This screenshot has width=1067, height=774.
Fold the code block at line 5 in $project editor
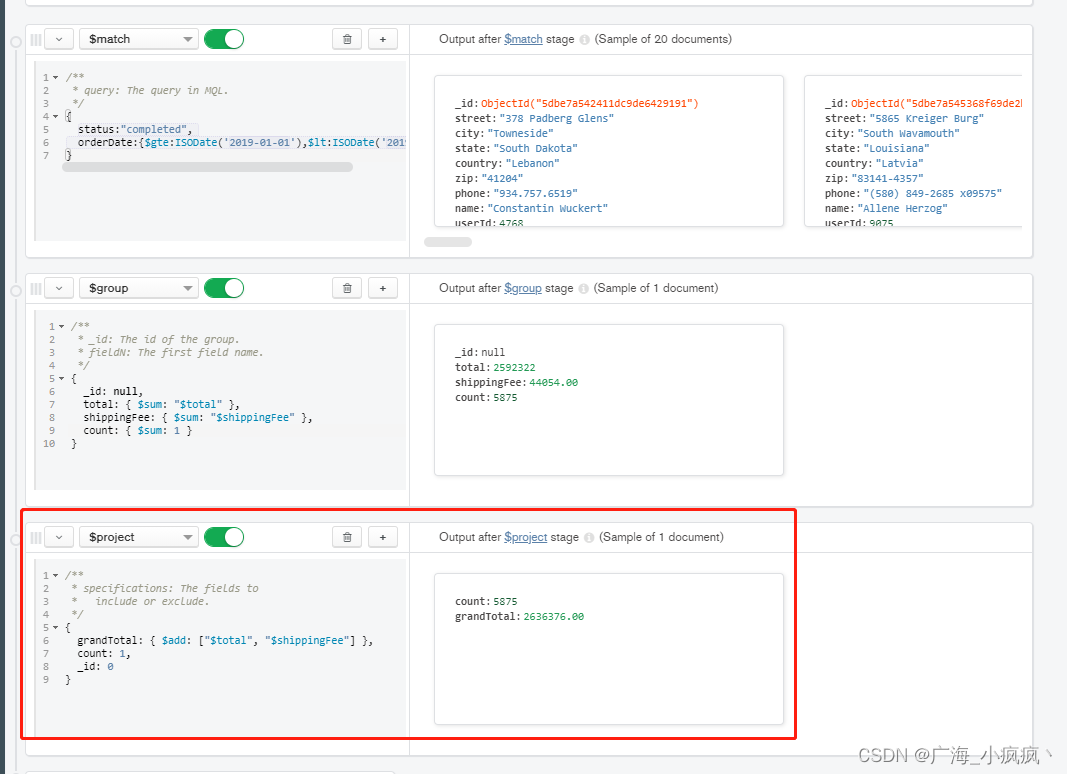tap(56, 628)
